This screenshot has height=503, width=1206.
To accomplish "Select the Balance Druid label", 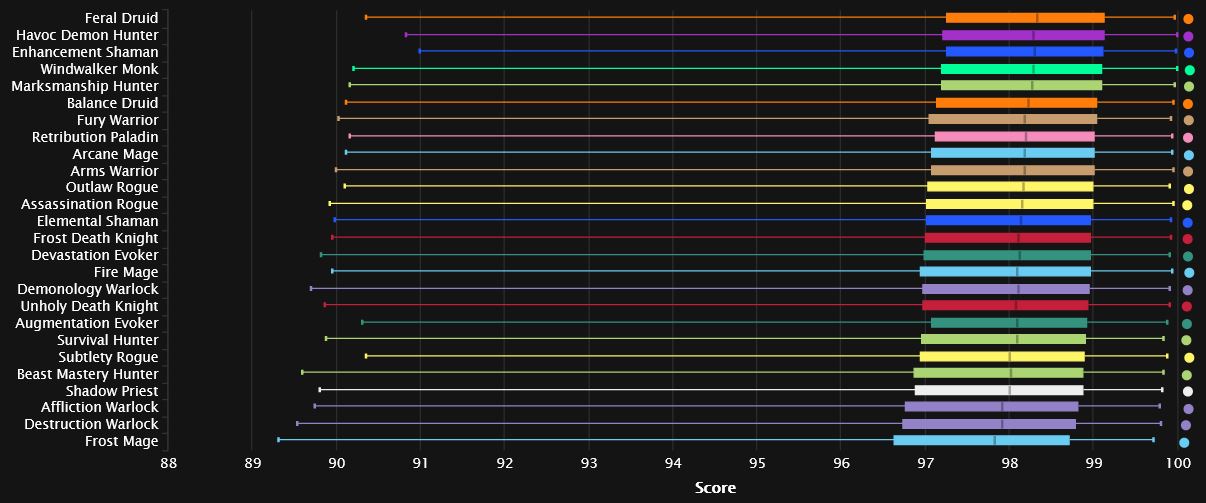I will (112, 103).
